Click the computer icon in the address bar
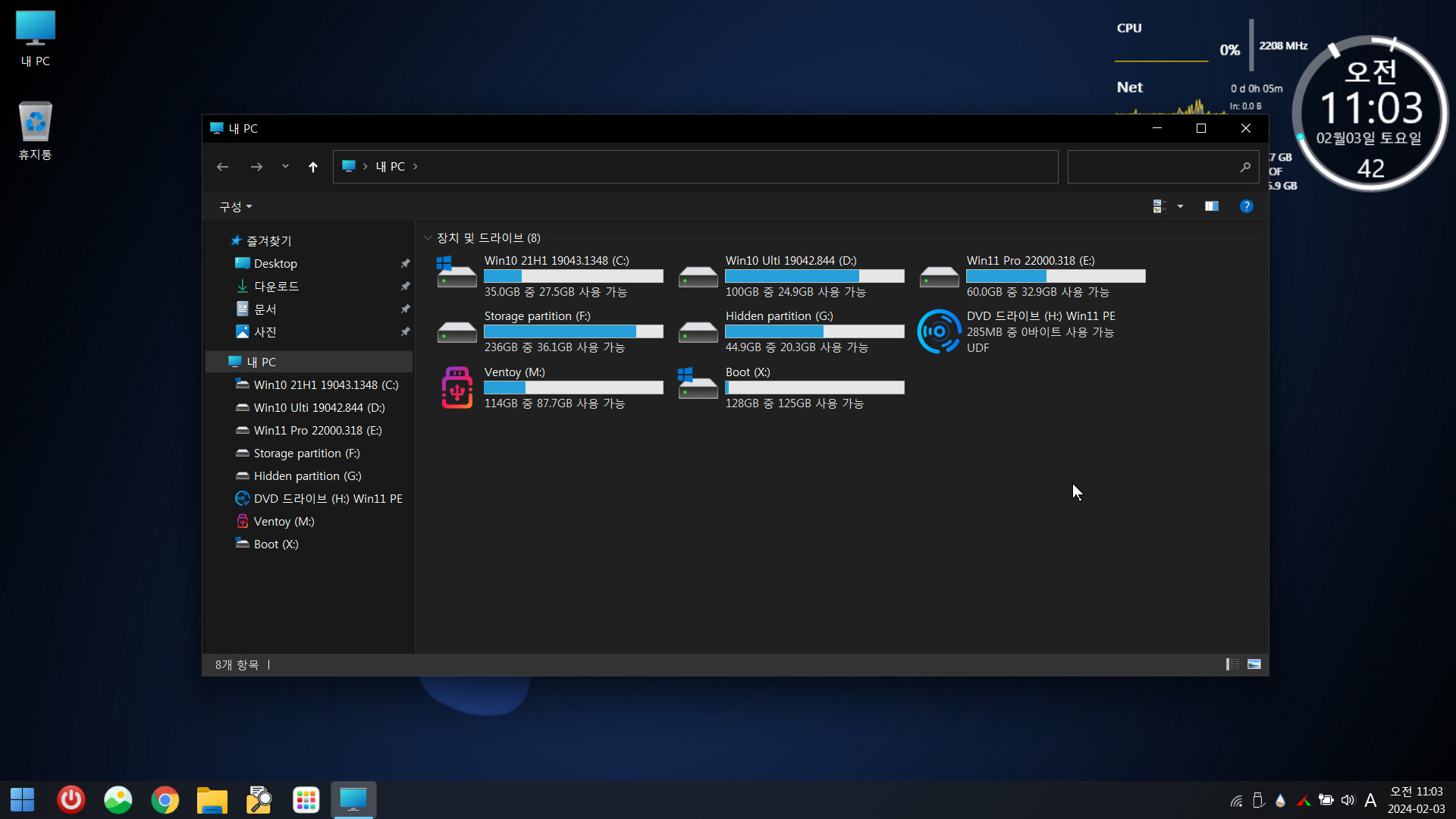Screen dimensions: 1456x819 coord(349,166)
